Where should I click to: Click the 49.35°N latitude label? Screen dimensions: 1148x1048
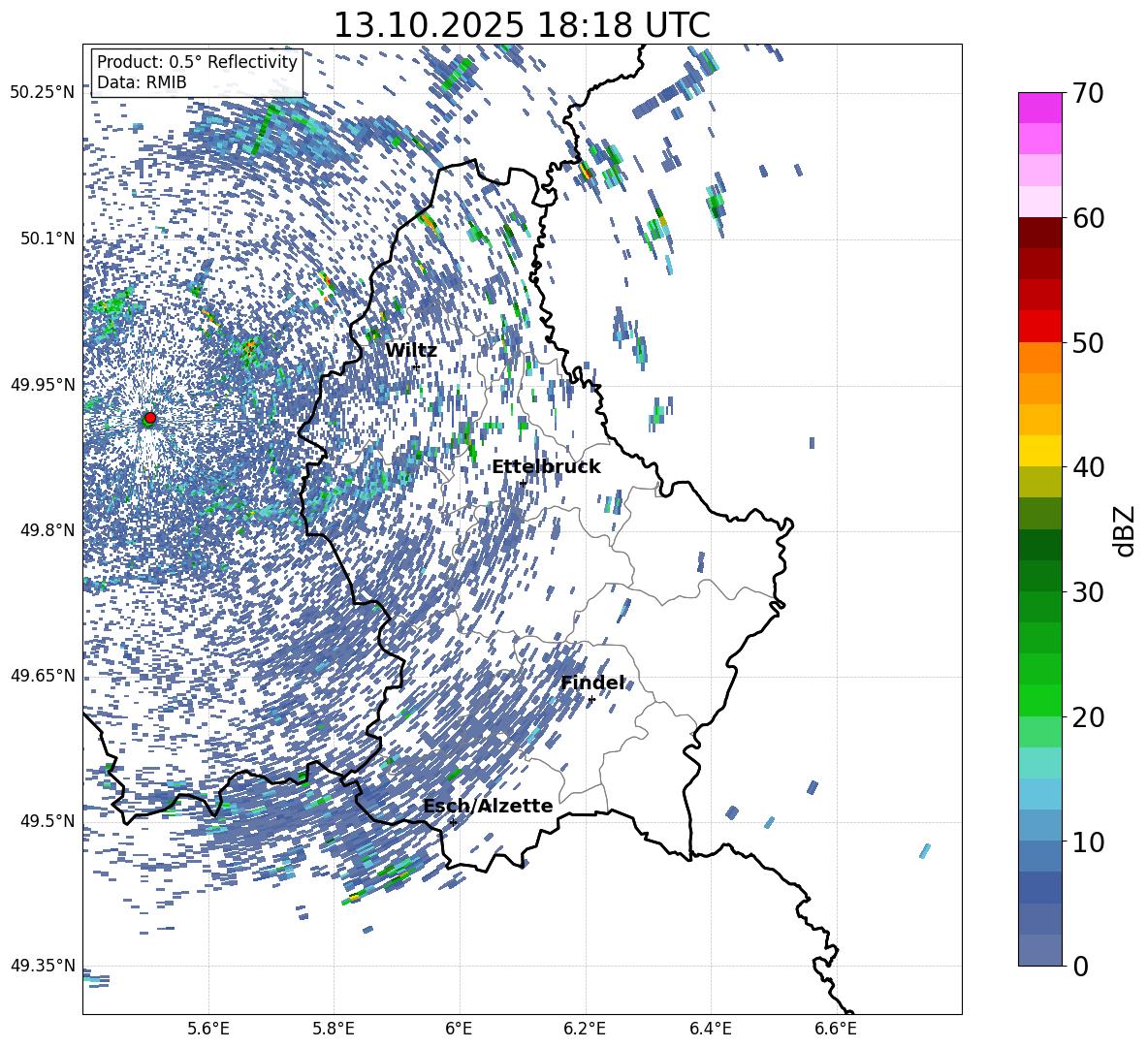(x=43, y=966)
